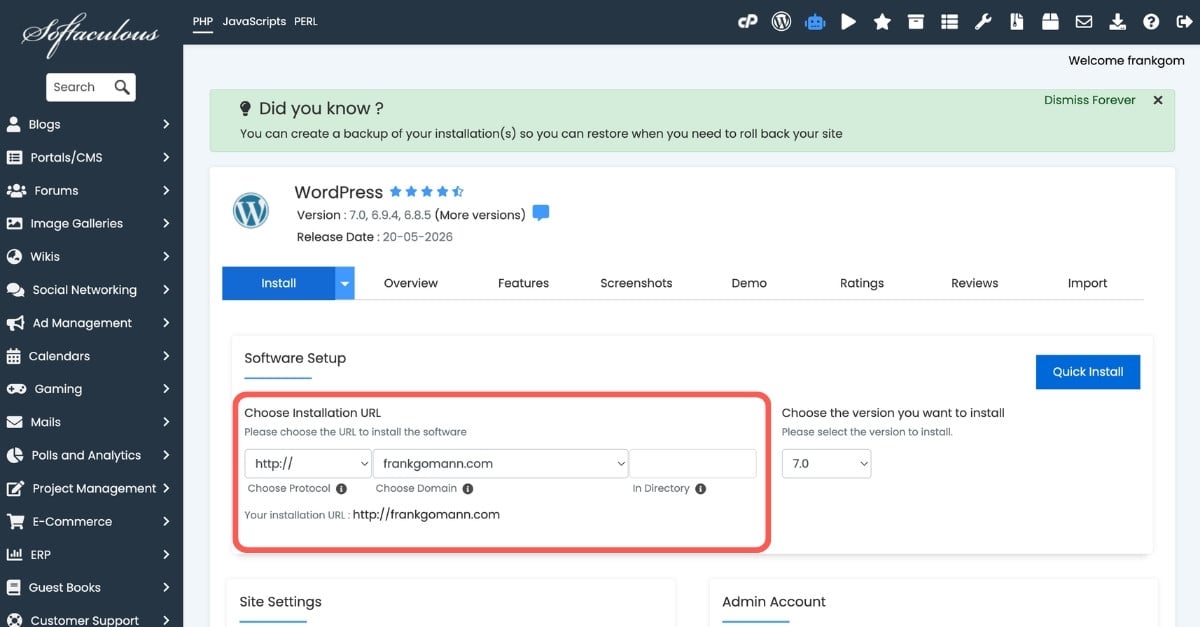Click the star rating beside WordPress title

[x=426, y=191]
